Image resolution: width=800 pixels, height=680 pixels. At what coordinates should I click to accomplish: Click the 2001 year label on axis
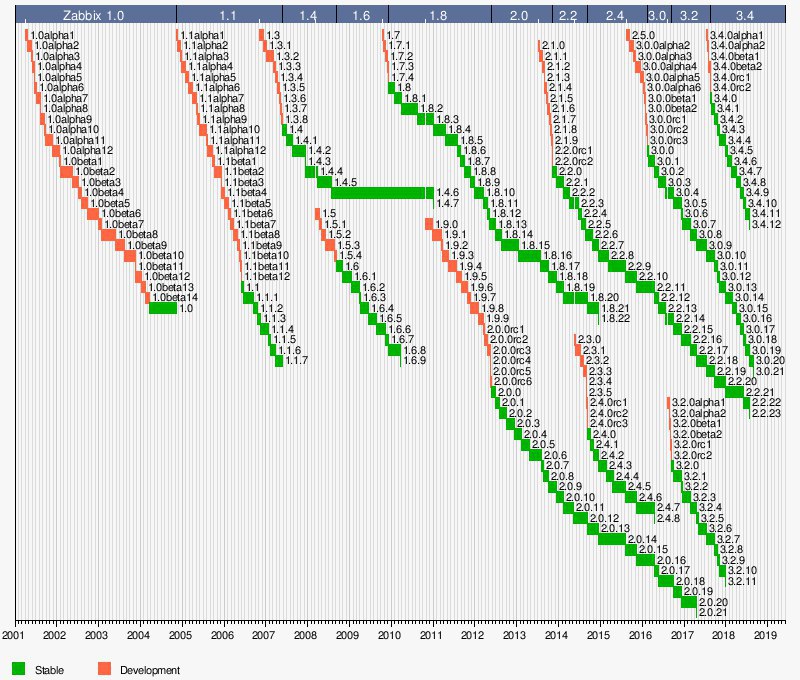[x=13, y=635]
